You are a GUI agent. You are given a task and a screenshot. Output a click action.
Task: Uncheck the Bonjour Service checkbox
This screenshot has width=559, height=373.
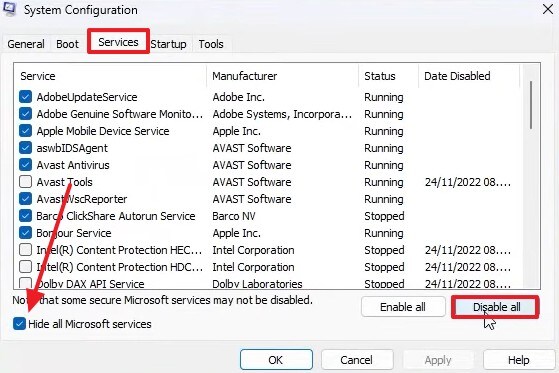25,233
